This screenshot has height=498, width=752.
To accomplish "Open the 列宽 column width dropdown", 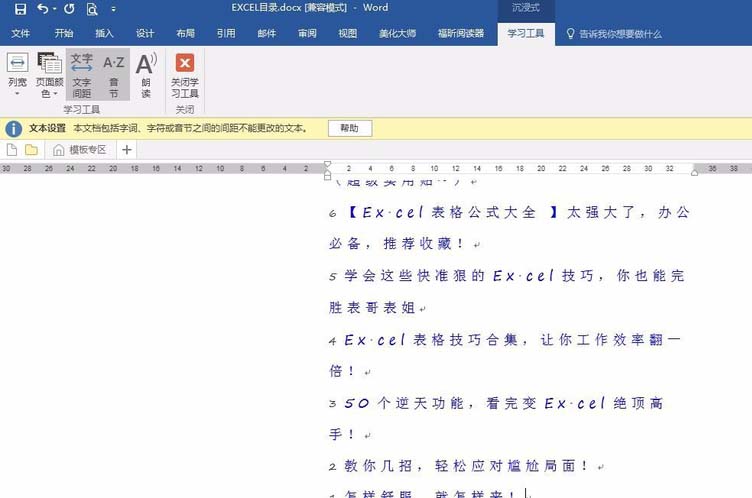I will [17, 74].
